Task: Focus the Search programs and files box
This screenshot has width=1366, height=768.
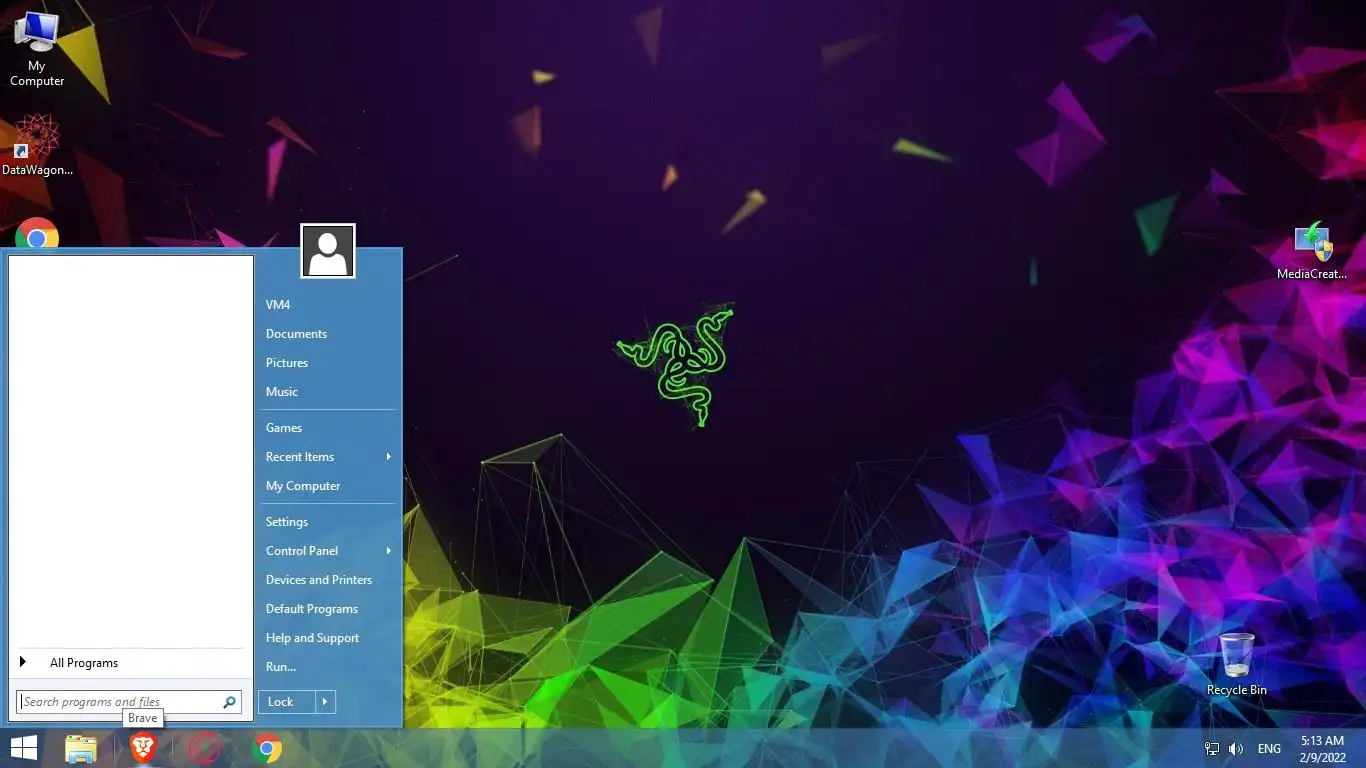Action: click(x=129, y=702)
